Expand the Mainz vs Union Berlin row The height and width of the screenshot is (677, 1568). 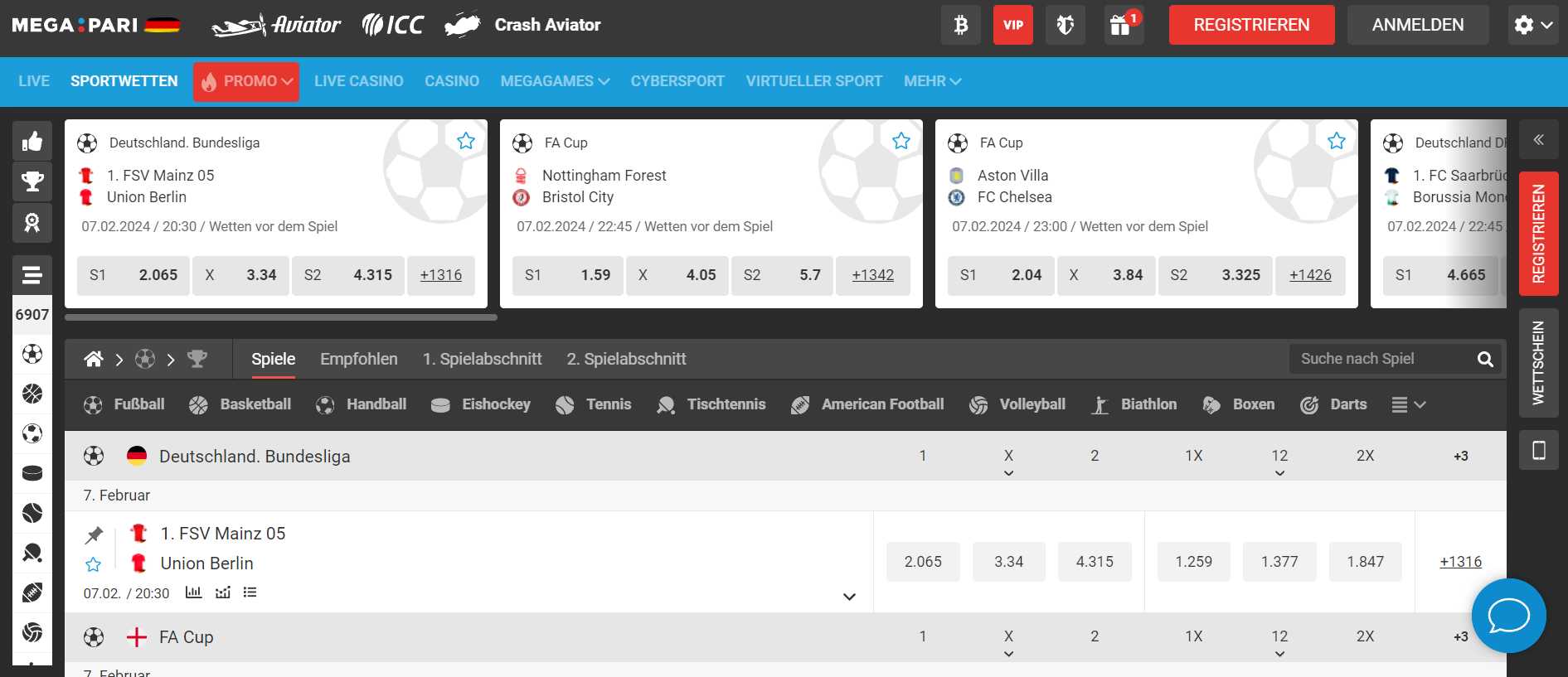(849, 597)
